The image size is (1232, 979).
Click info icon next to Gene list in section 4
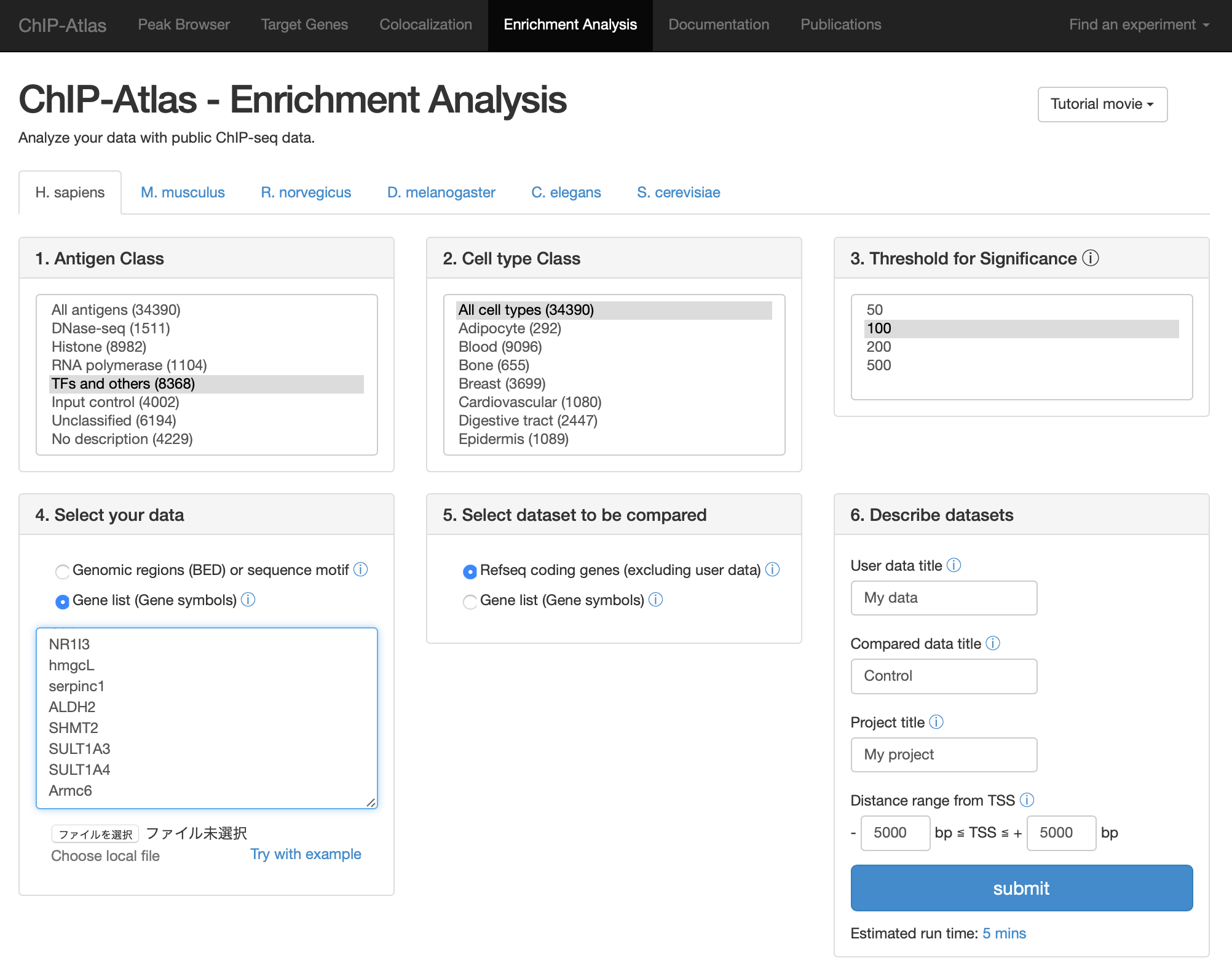pos(248,600)
